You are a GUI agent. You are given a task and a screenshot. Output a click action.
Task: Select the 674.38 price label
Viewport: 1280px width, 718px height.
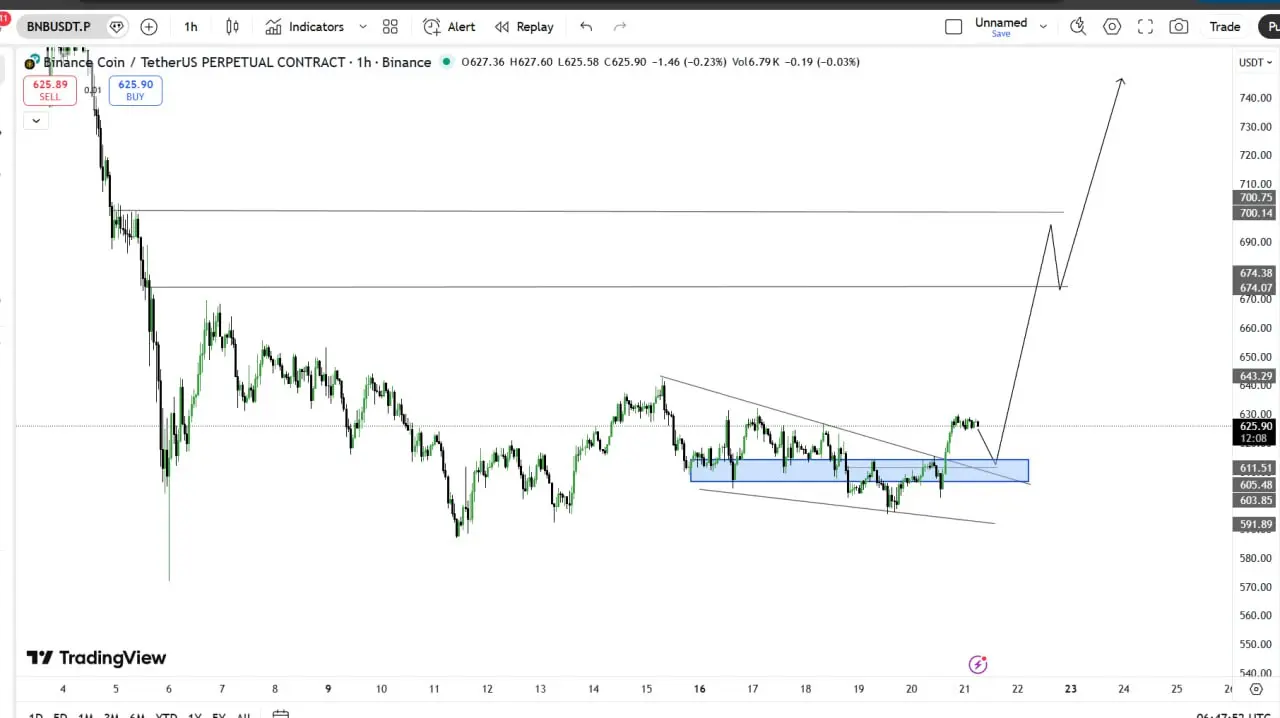tap(1255, 273)
